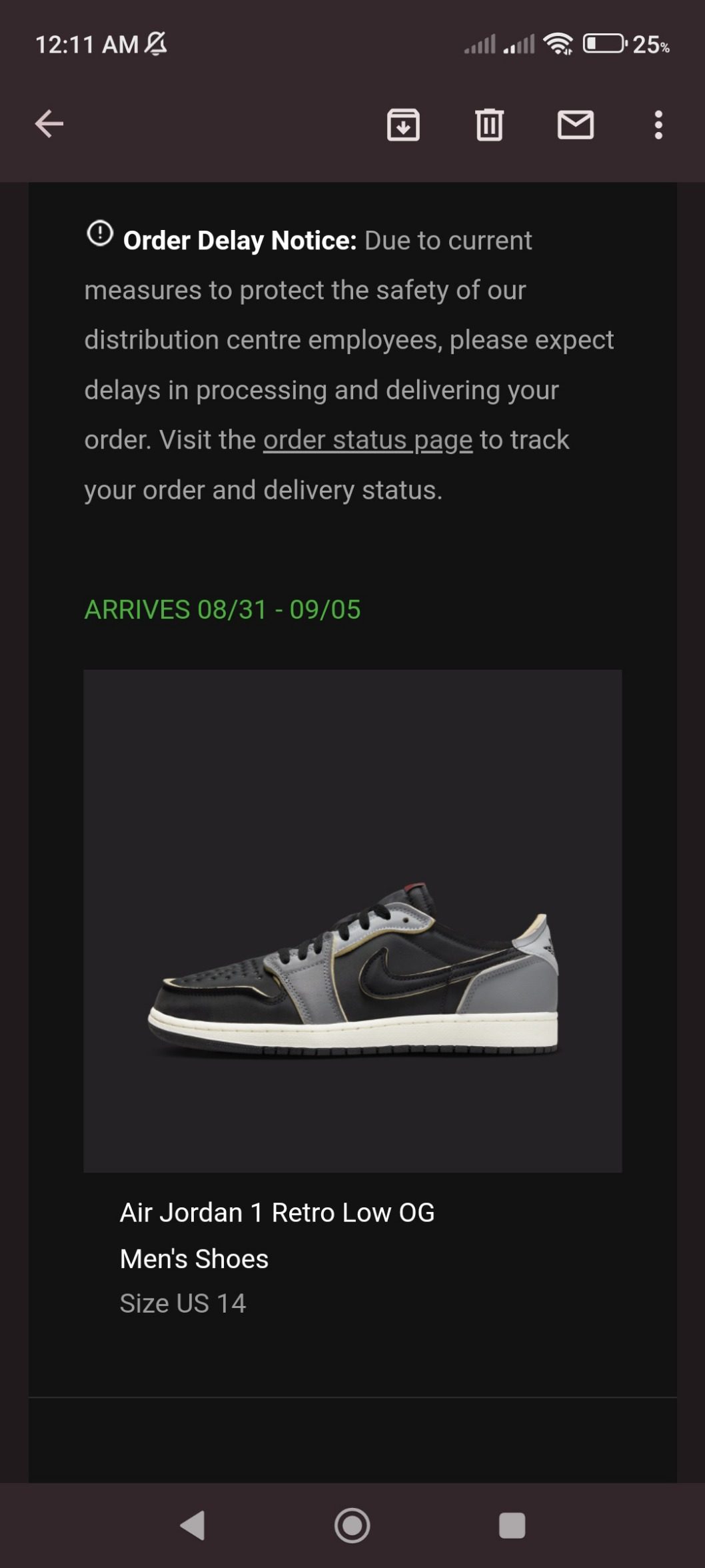Tap the ARRIVES 08/31 - 09/05 text

223,609
